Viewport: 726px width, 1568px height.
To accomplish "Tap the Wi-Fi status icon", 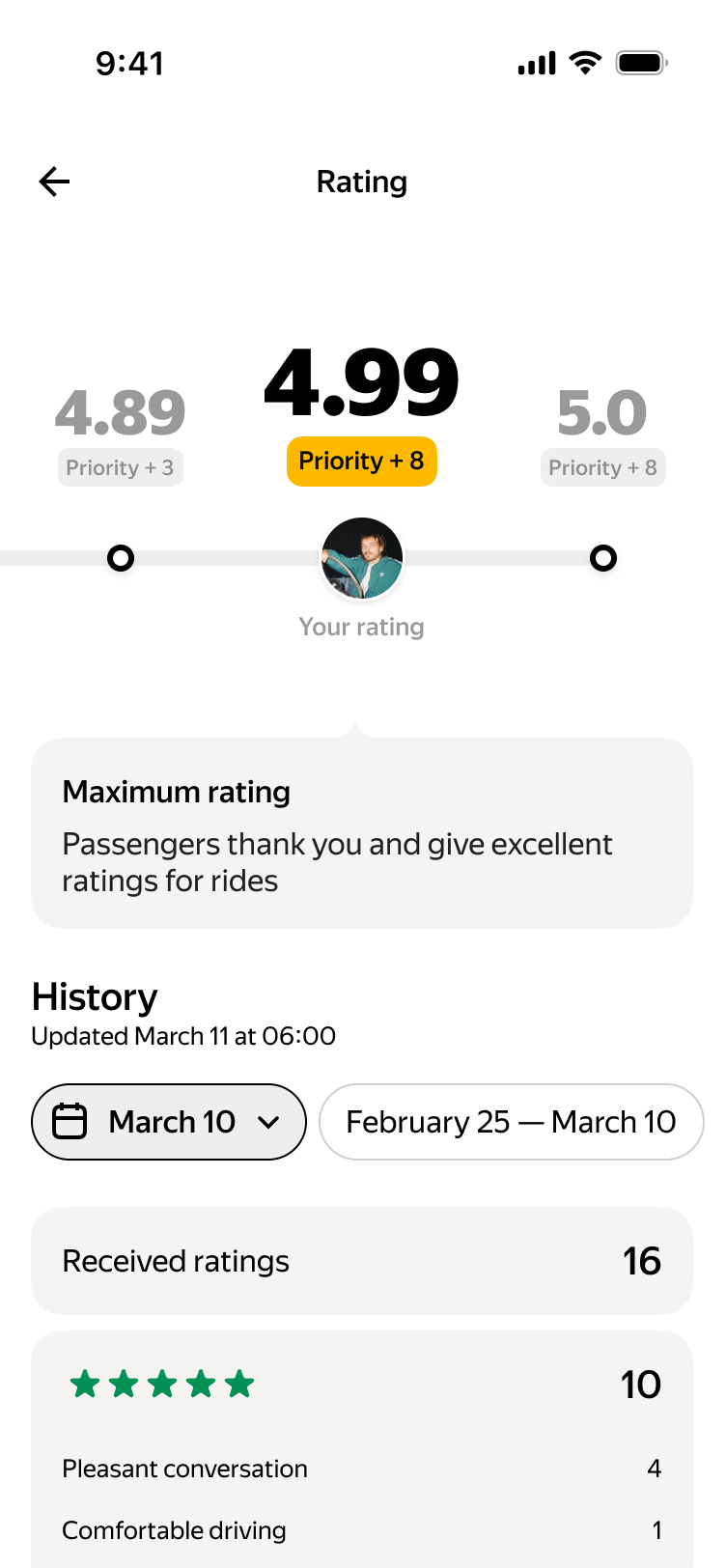I will [585, 64].
